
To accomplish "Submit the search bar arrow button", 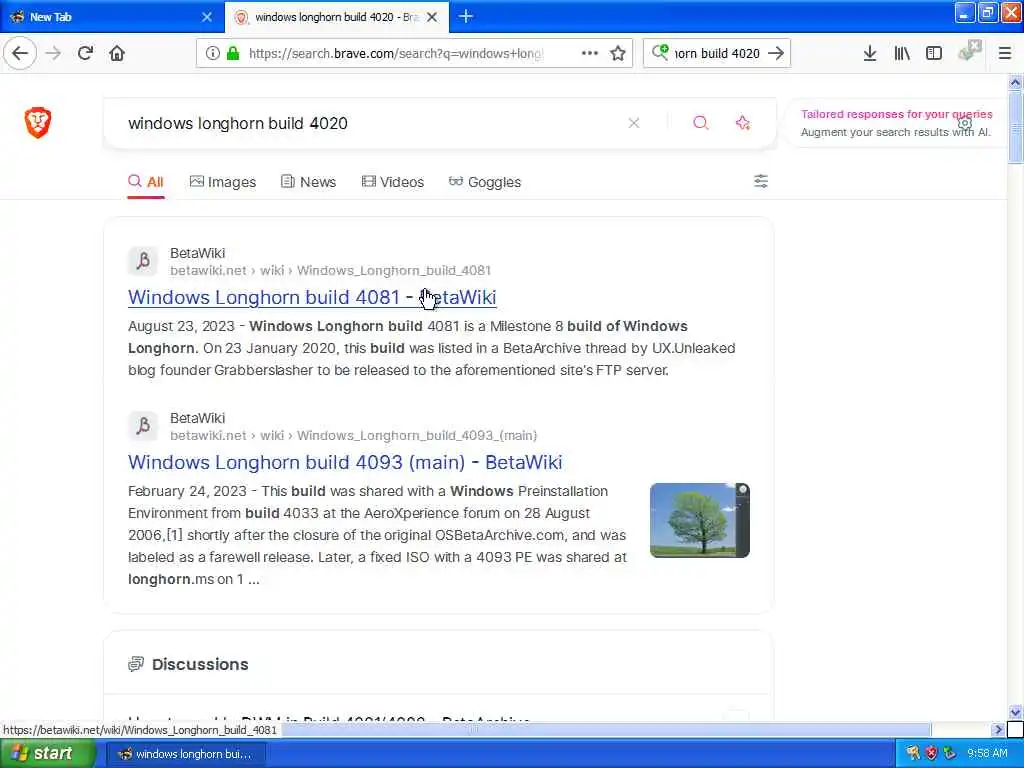I will (776, 54).
